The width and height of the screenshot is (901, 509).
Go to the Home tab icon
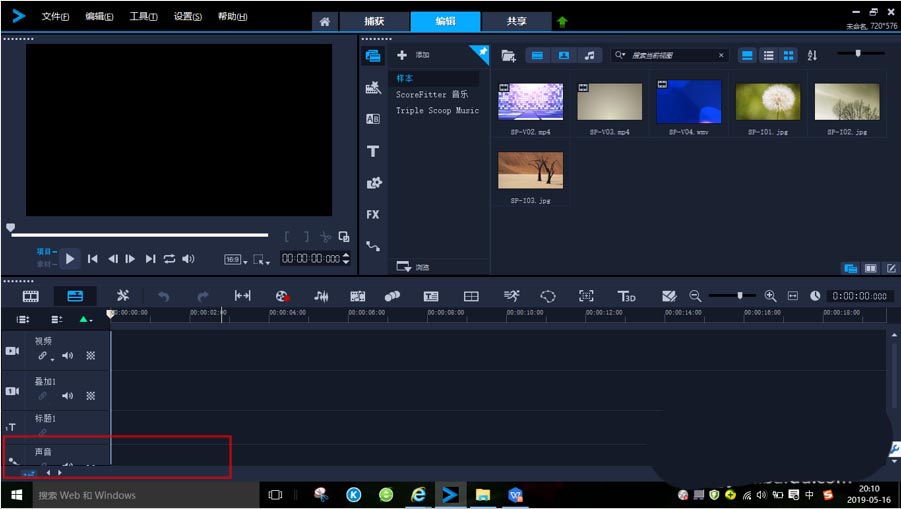(325, 21)
